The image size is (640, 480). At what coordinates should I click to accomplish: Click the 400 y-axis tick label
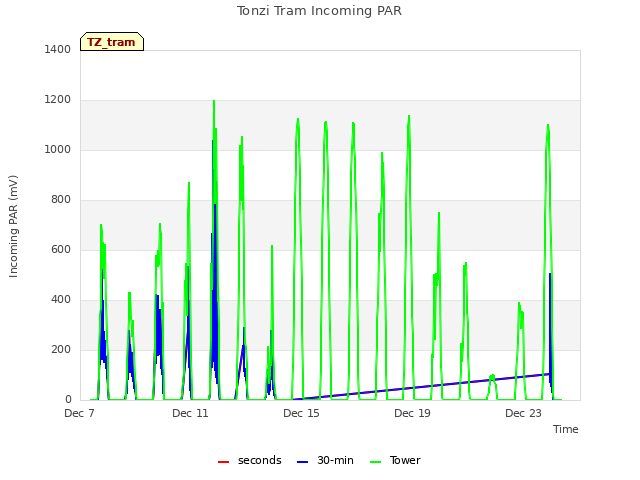(61, 300)
